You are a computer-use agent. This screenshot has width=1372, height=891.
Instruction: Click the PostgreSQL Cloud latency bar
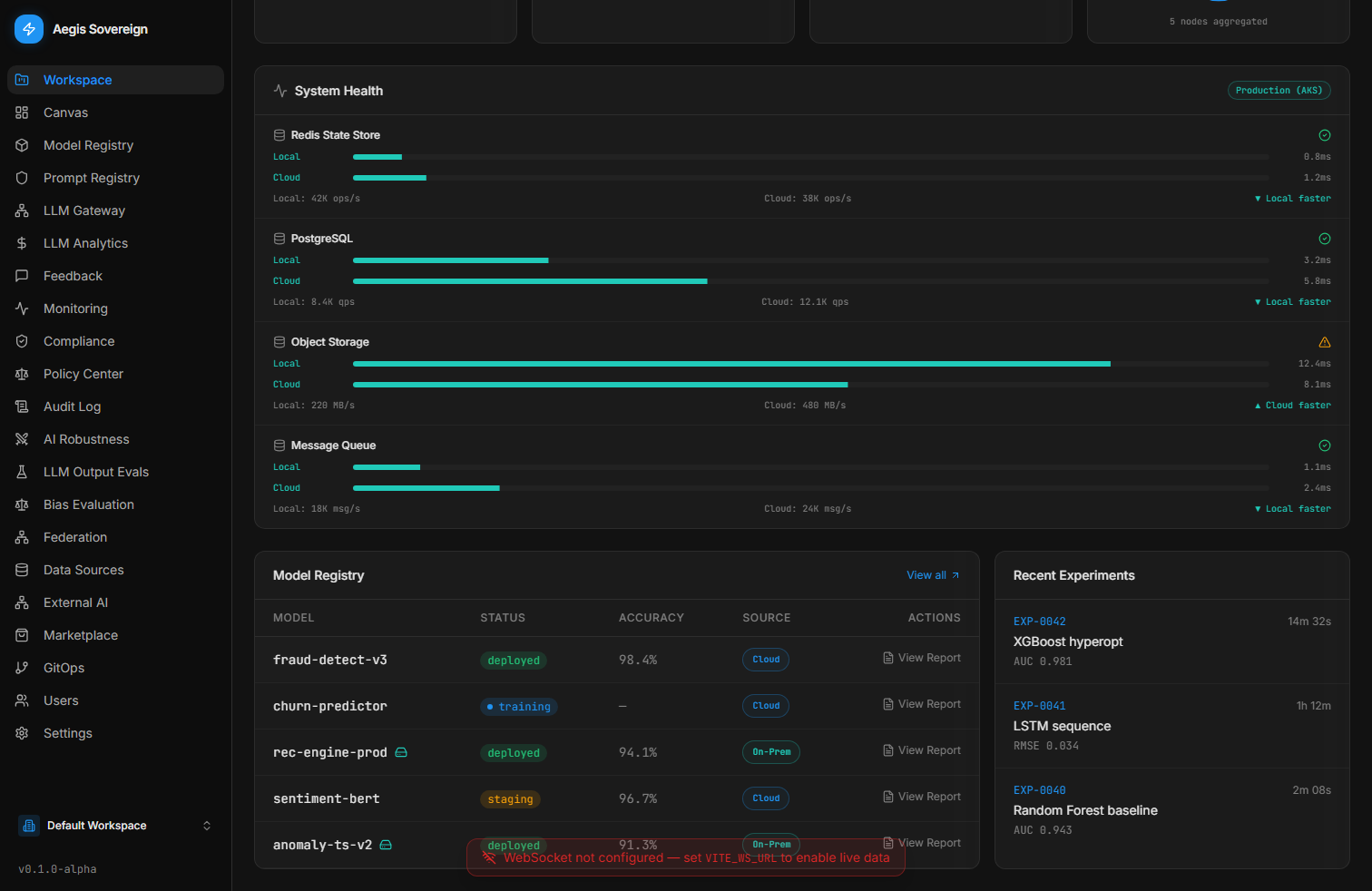point(811,281)
